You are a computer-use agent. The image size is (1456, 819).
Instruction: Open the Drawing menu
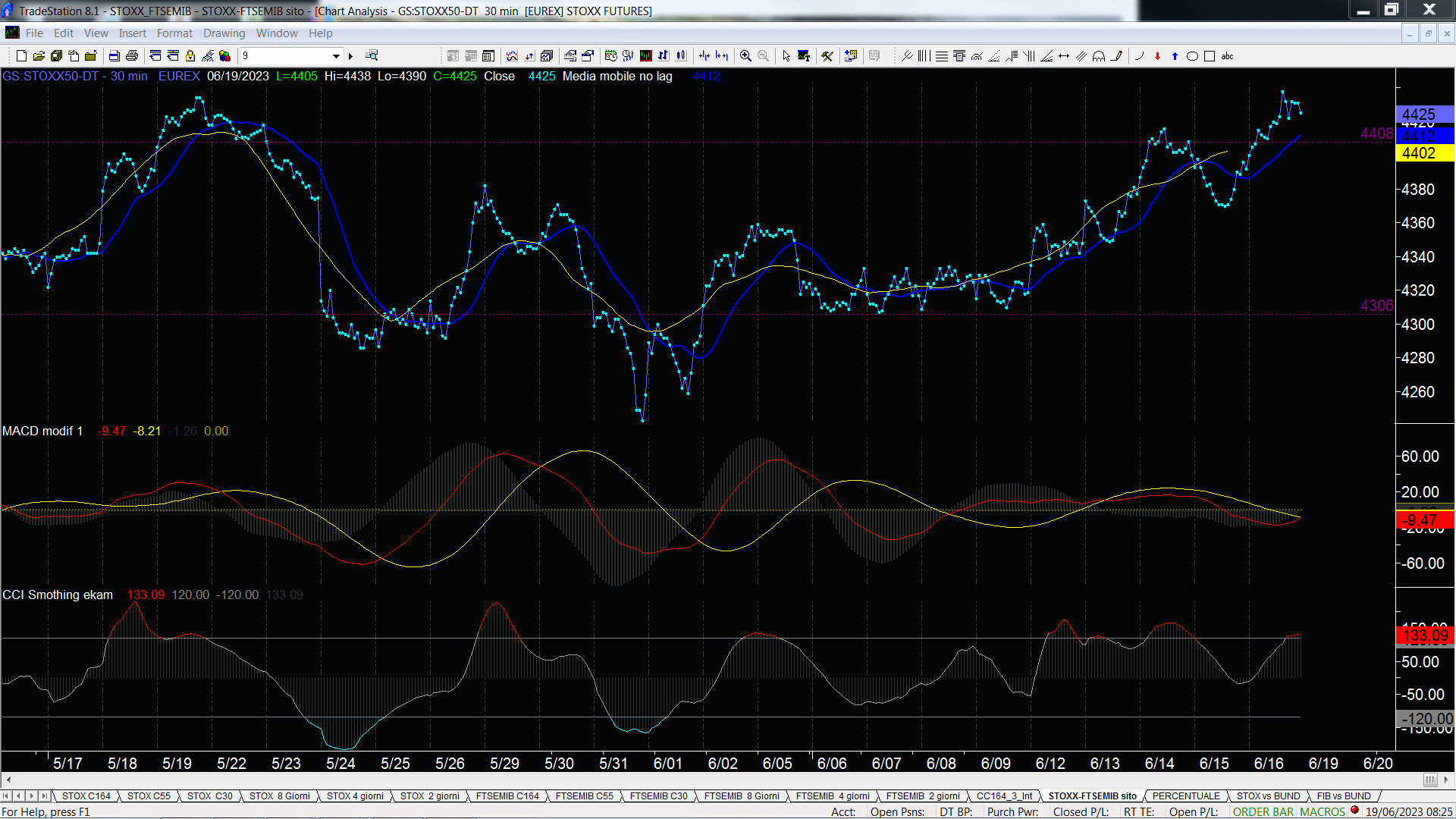point(224,33)
